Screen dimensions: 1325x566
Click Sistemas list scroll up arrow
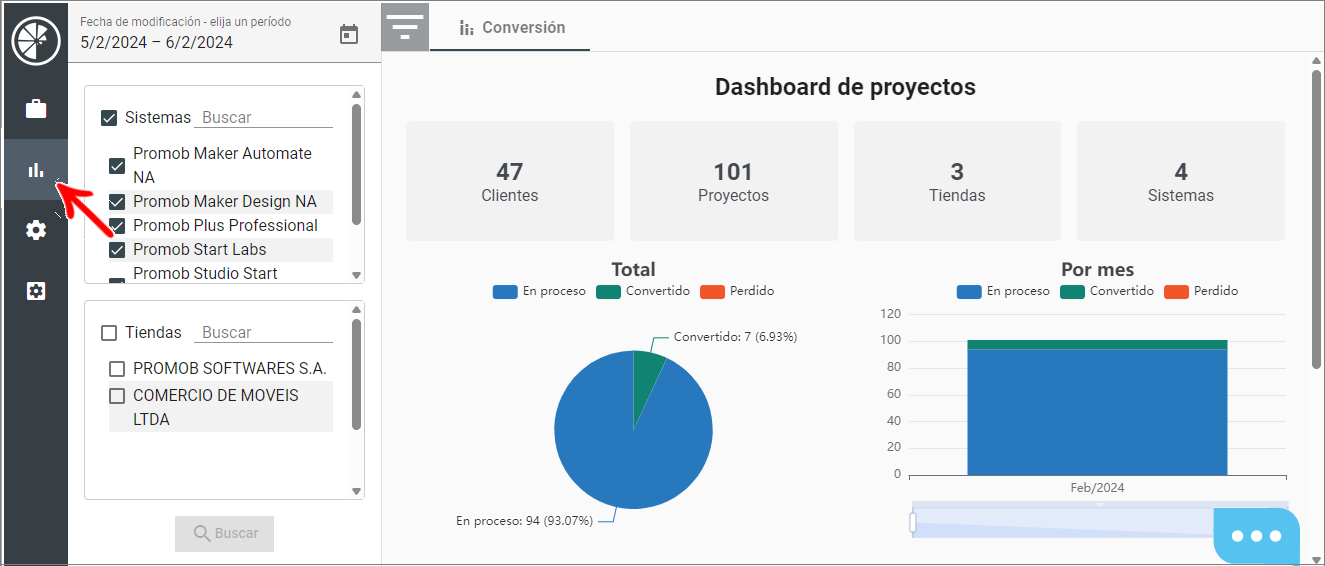357,95
